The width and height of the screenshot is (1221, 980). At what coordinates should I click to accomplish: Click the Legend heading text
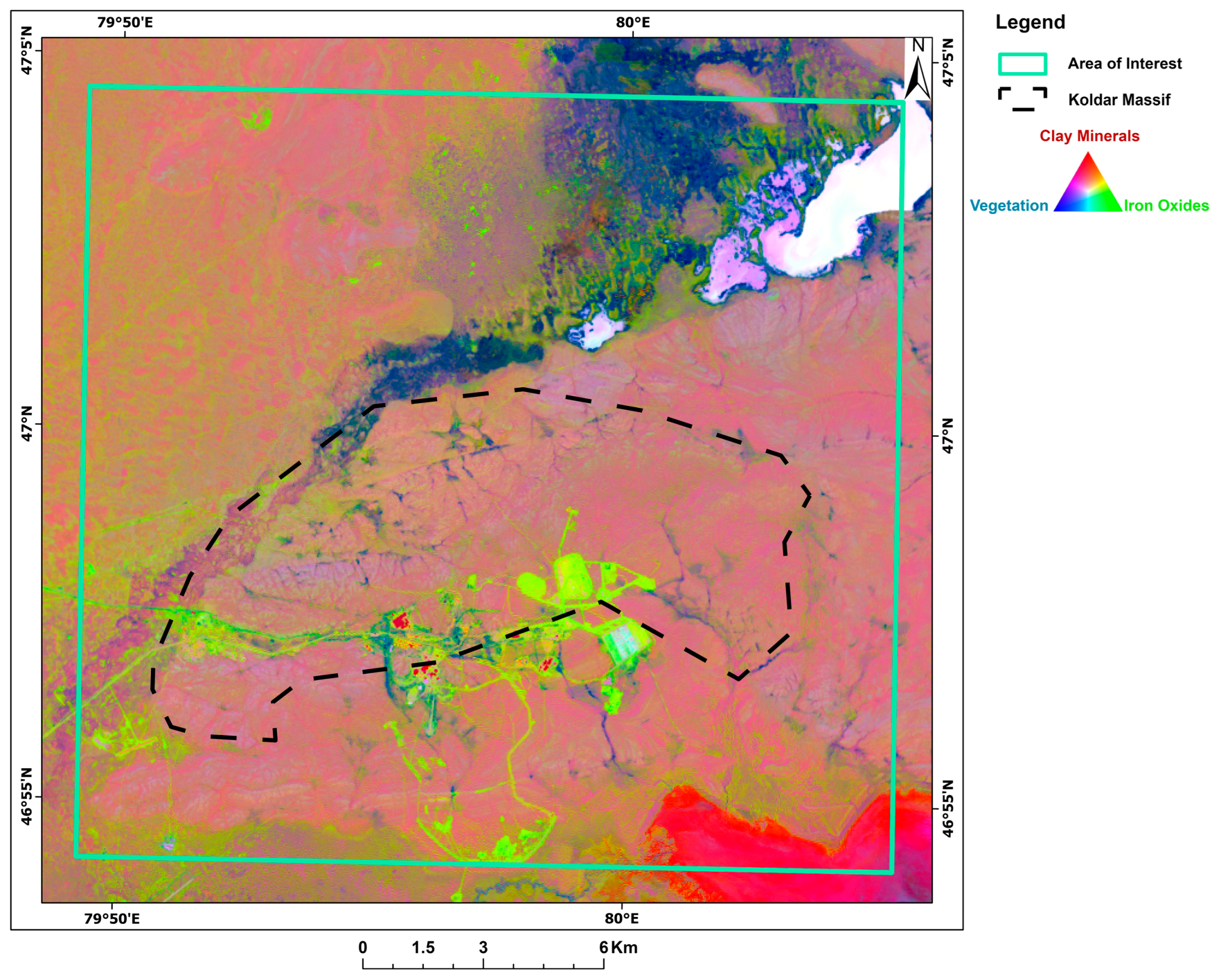coord(1030,22)
